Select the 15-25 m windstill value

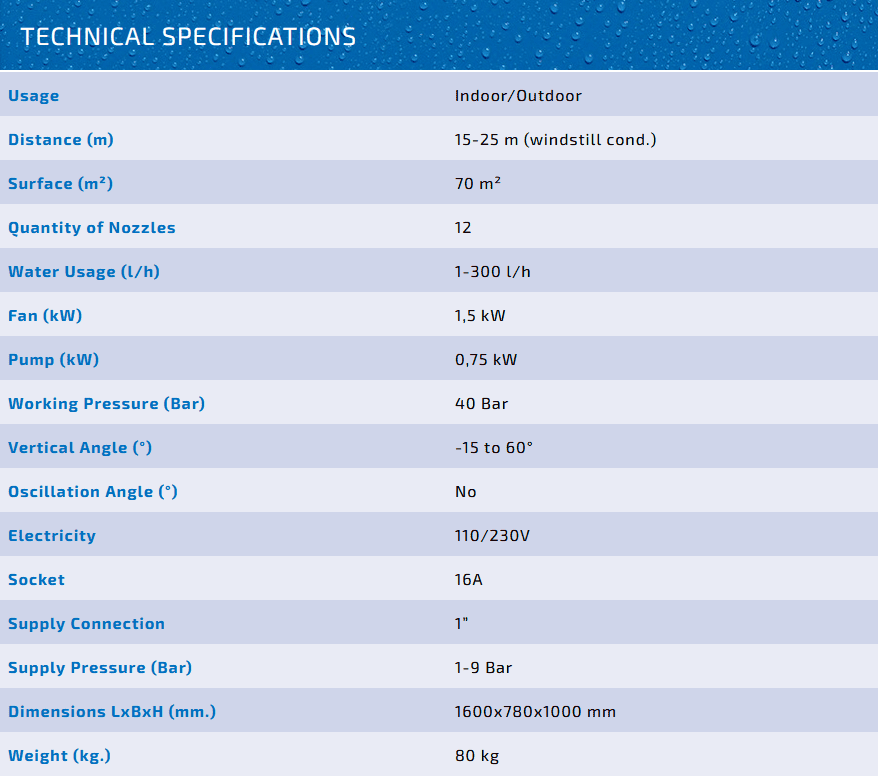pos(555,140)
